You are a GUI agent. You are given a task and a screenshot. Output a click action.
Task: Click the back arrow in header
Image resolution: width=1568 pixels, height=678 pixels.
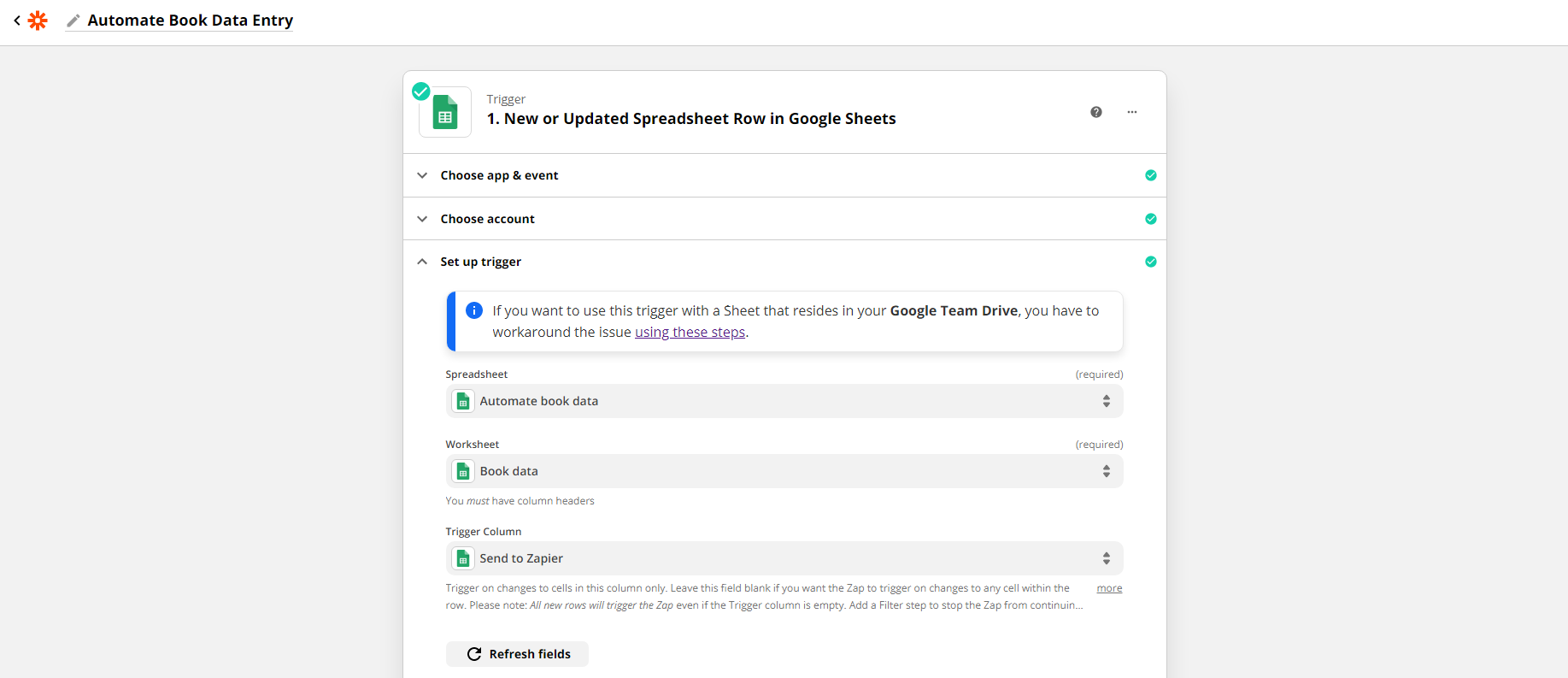(16, 21)
